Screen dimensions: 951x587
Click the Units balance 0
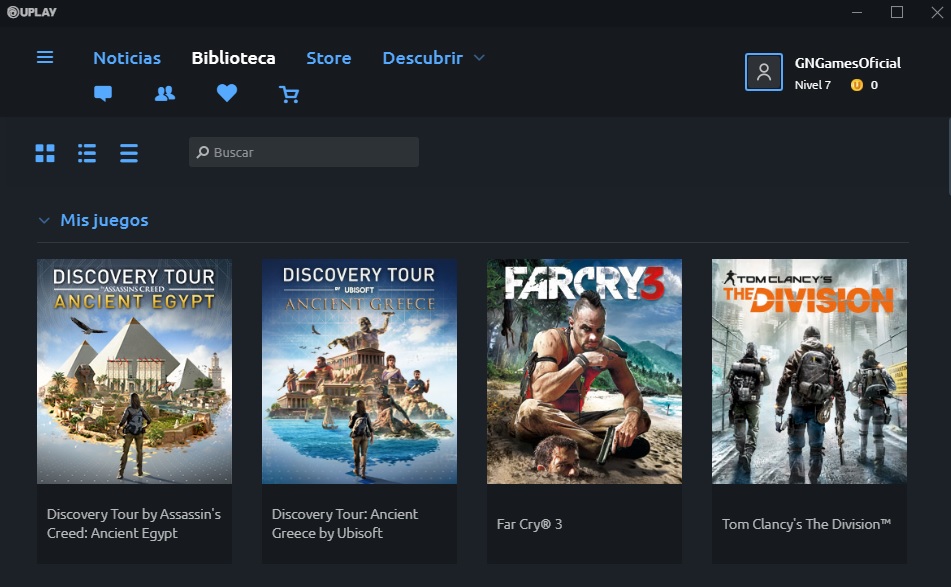click(x=874, y=85)
